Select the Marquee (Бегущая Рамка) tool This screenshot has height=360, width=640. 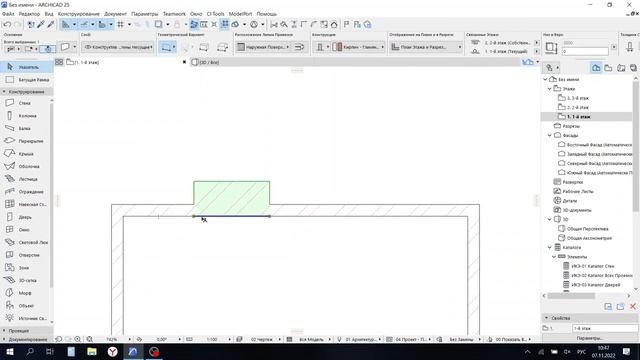27,80
